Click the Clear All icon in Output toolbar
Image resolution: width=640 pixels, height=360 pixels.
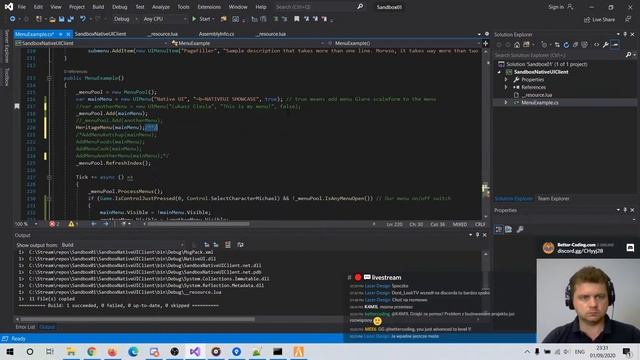click(228, 245)
